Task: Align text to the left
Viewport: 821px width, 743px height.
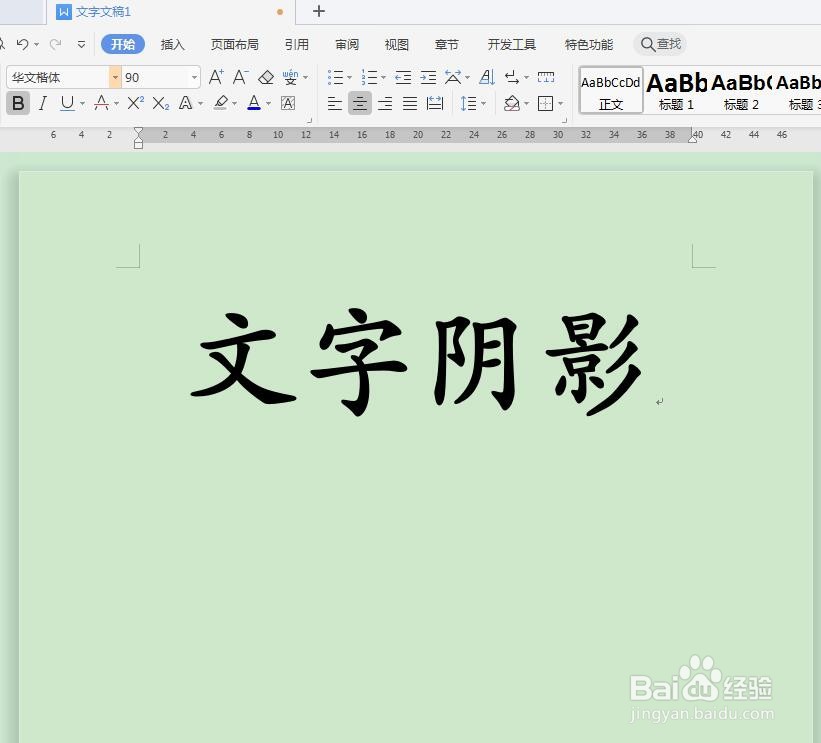Action: [335, 103]
